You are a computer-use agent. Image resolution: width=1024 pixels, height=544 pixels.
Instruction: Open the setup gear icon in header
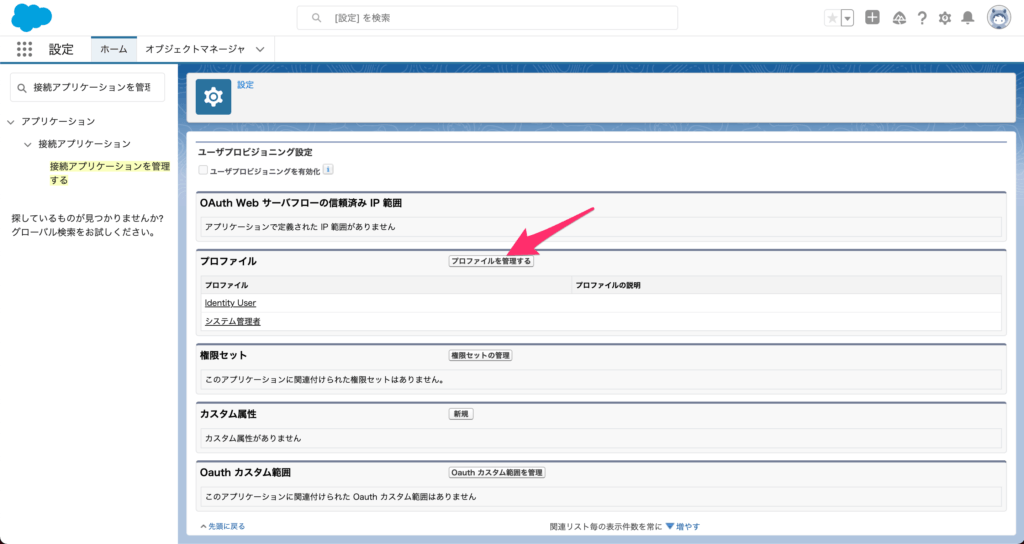[x=944, y=18]
